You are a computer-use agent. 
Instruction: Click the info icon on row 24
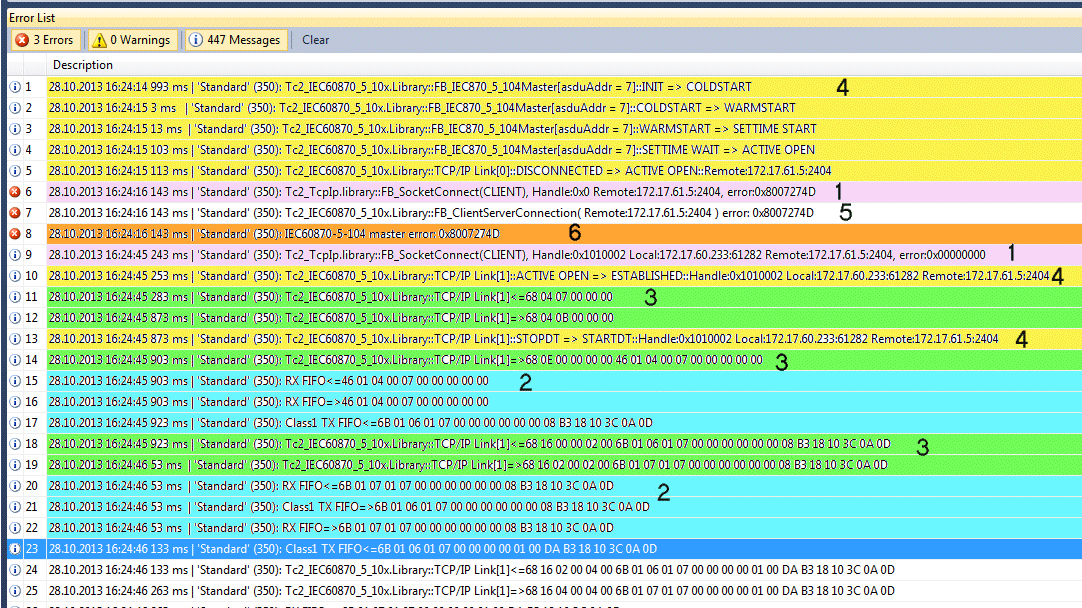coord(14,570)
